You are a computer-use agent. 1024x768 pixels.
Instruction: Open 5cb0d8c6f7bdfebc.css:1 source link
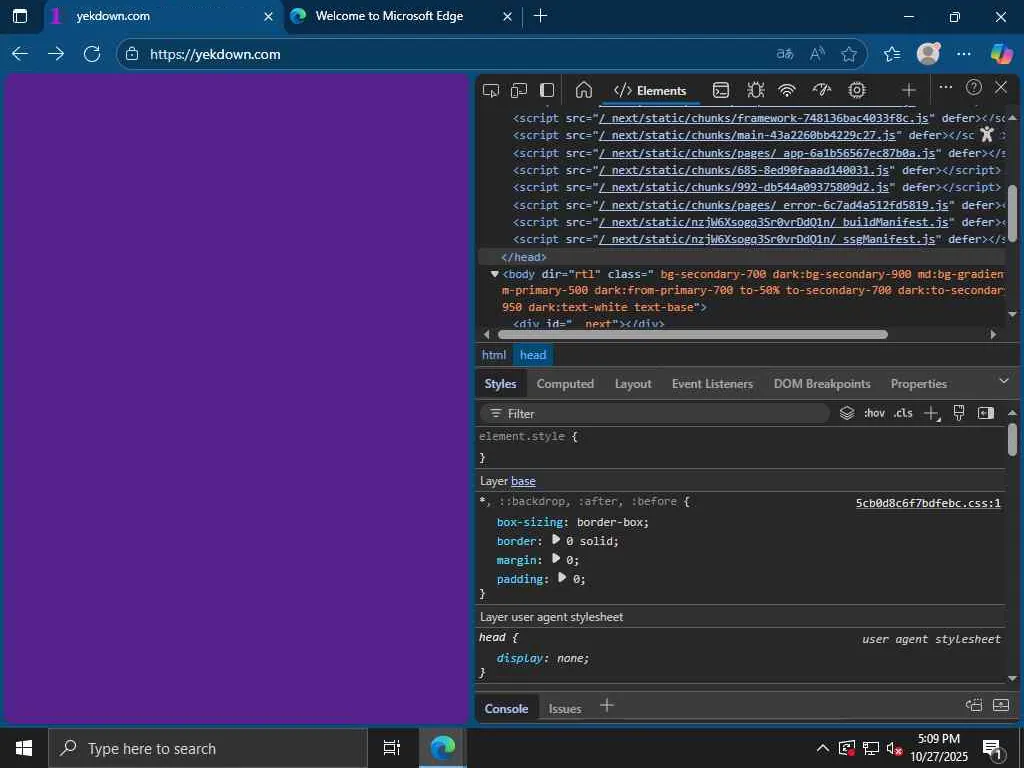point(928,503)
